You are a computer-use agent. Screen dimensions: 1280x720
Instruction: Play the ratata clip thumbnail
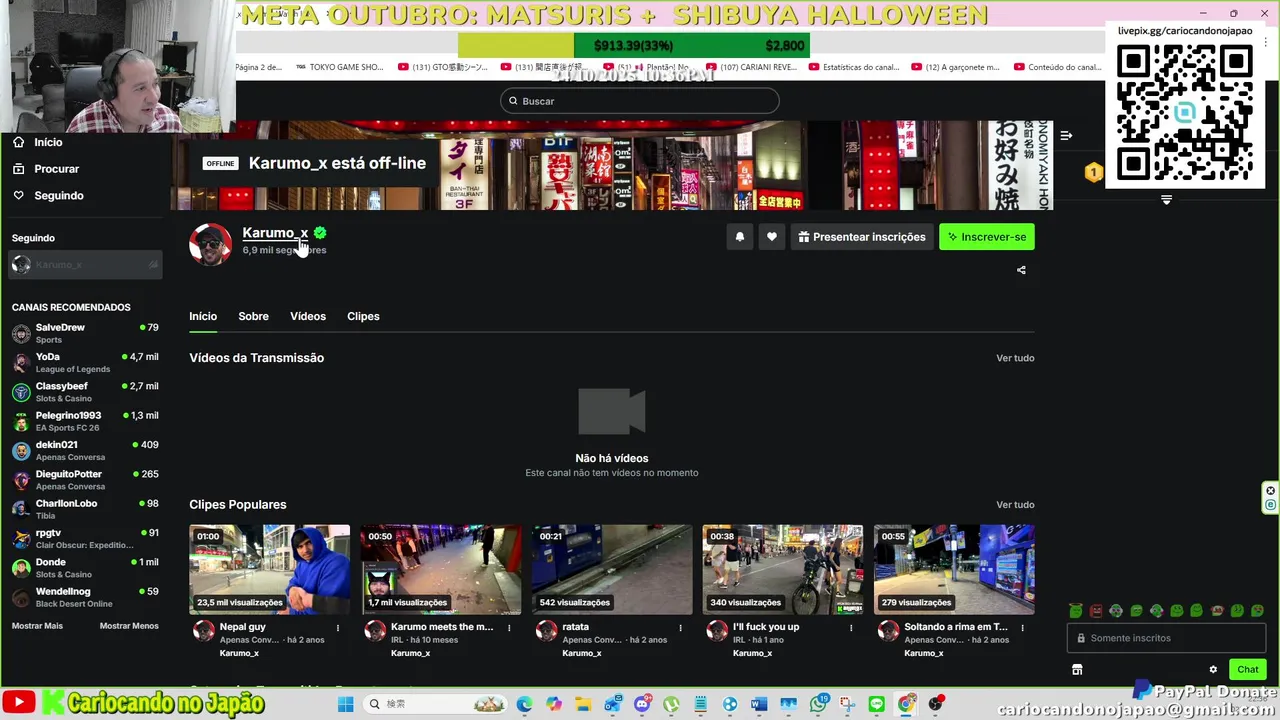(x=612, y=569)
